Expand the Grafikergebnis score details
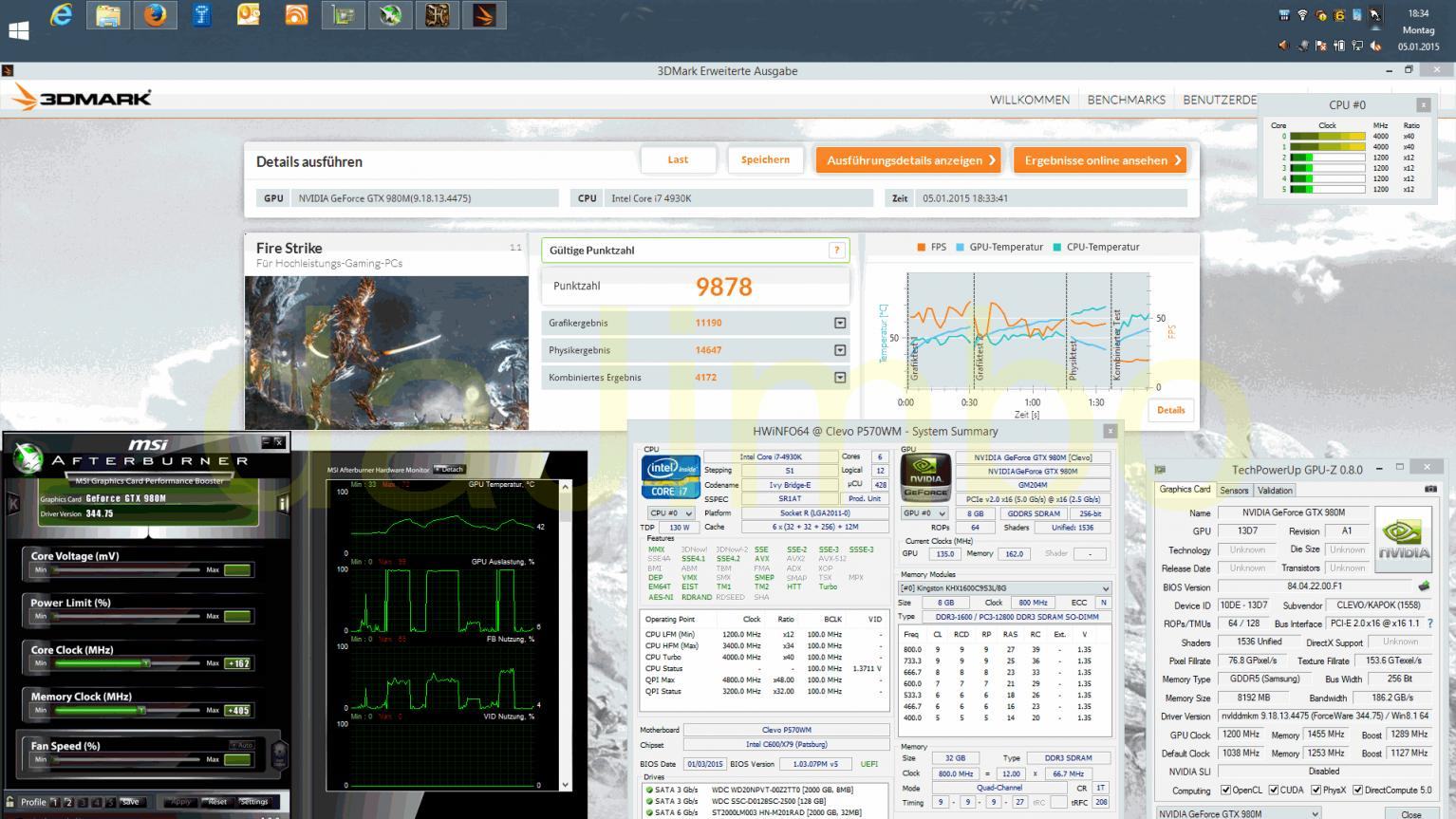1456x819 pixels. click(840, 323)
